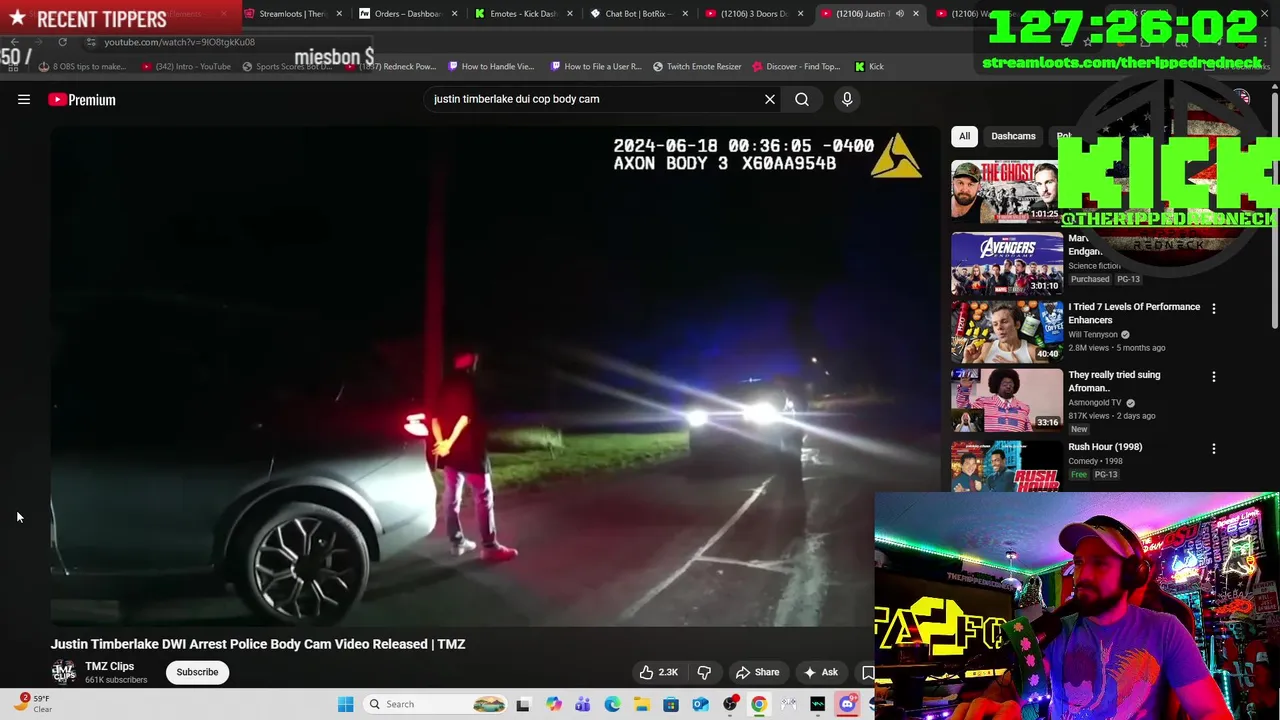Open File Explorer from the taskbar
The height and width of the screenshot is (720, 1280).
pos(641,704)
